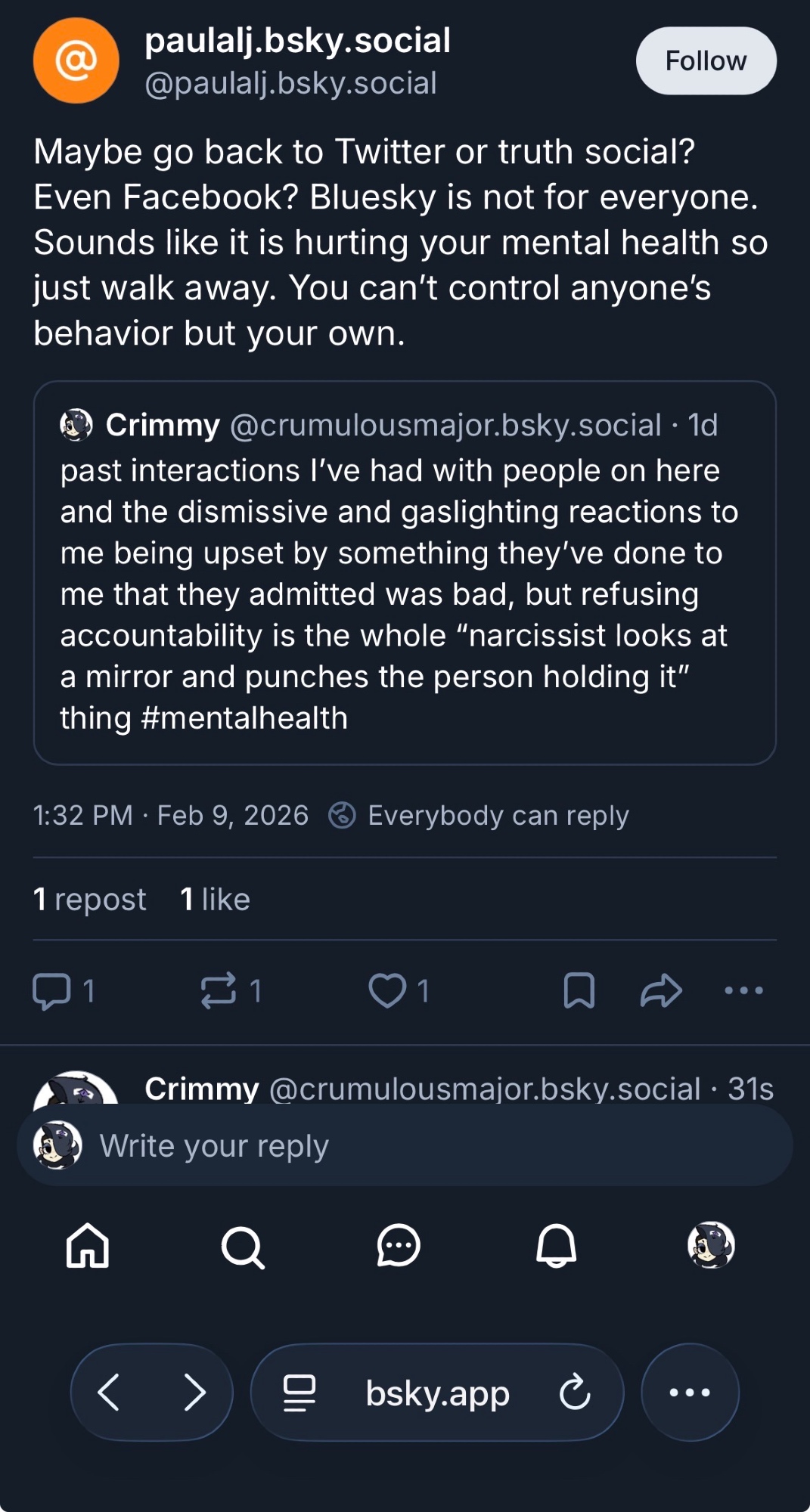Reload the bsky.app page
The height and width of the screenshot is (1512, 810).
coord(575,1393)
